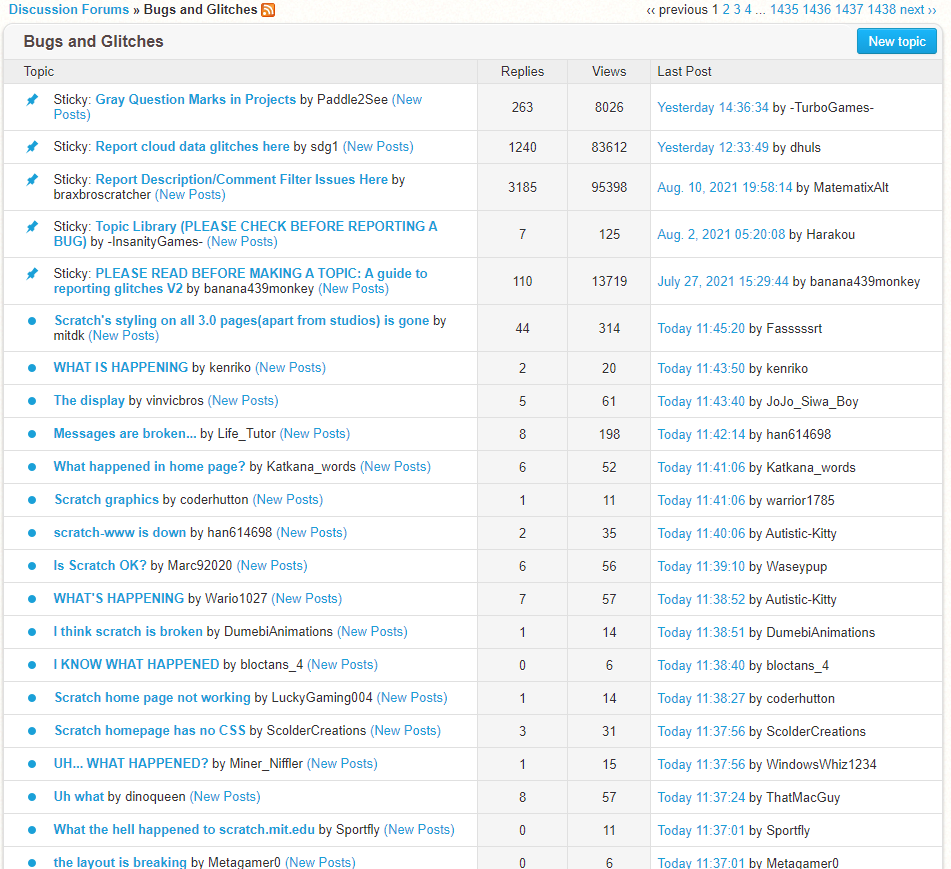Click the pin icon beside Report cloud data glitches
The width and height of the screenshot is (951, 869).
point(32,146)
